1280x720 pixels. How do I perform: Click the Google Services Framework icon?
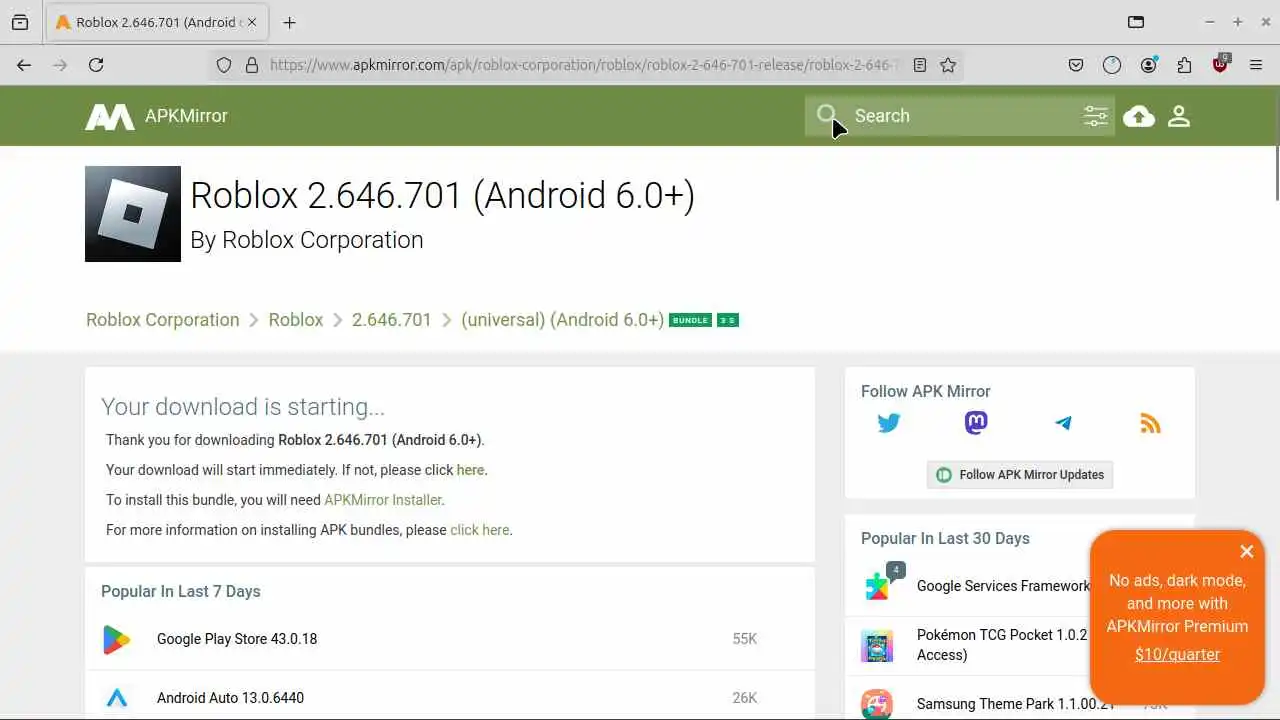point(878,586)
